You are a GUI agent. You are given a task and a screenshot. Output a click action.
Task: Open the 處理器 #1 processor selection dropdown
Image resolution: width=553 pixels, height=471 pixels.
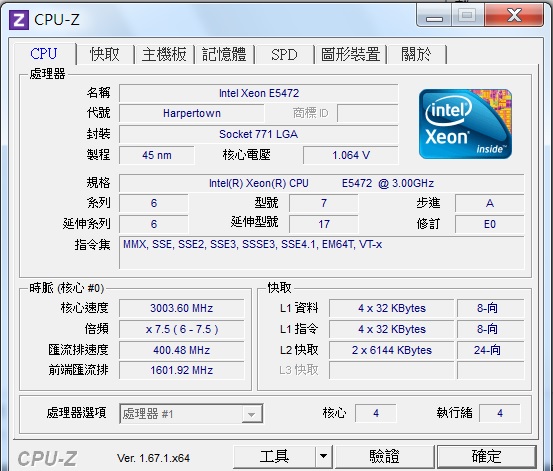(191, 413)
